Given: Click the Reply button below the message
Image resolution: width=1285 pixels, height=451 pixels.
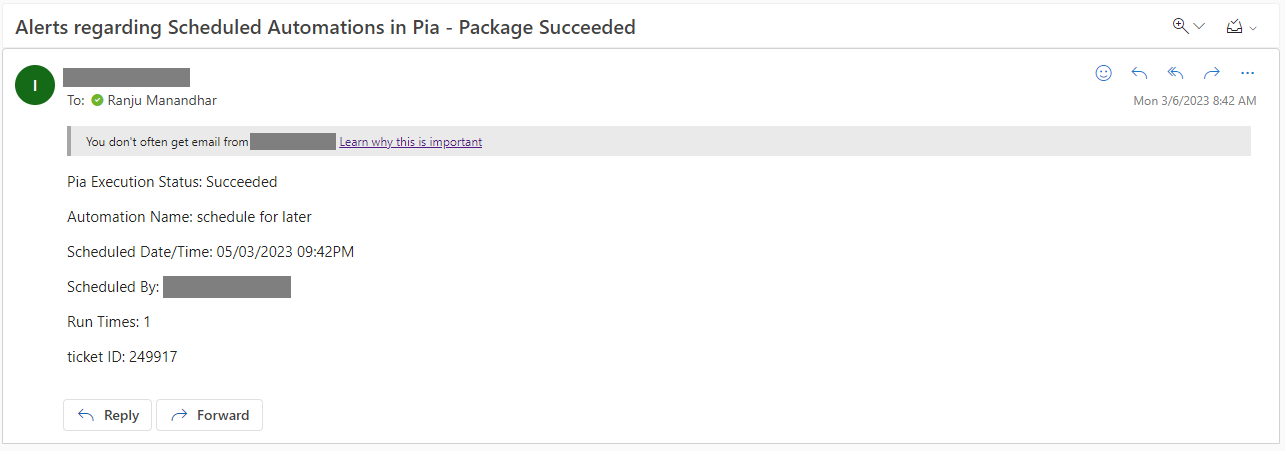Looking at the screenshot, I should point(108,415).
